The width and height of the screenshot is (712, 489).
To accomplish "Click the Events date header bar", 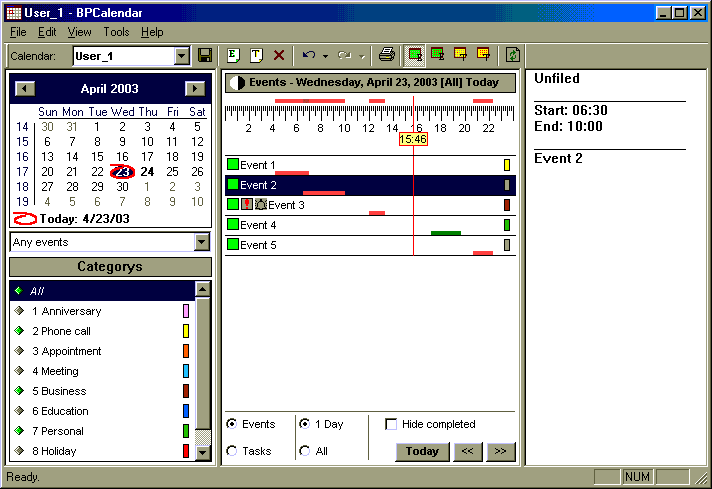I will [x=371, y=83].
